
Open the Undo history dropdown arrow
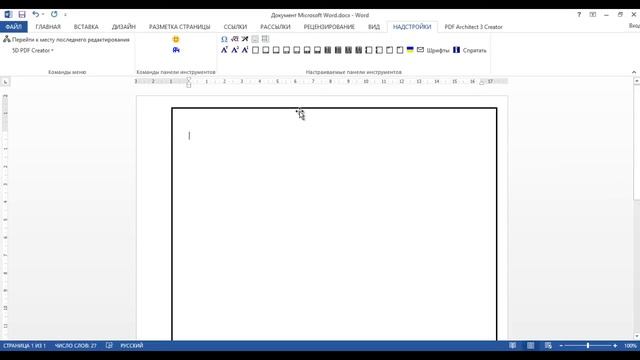[43, 15]
